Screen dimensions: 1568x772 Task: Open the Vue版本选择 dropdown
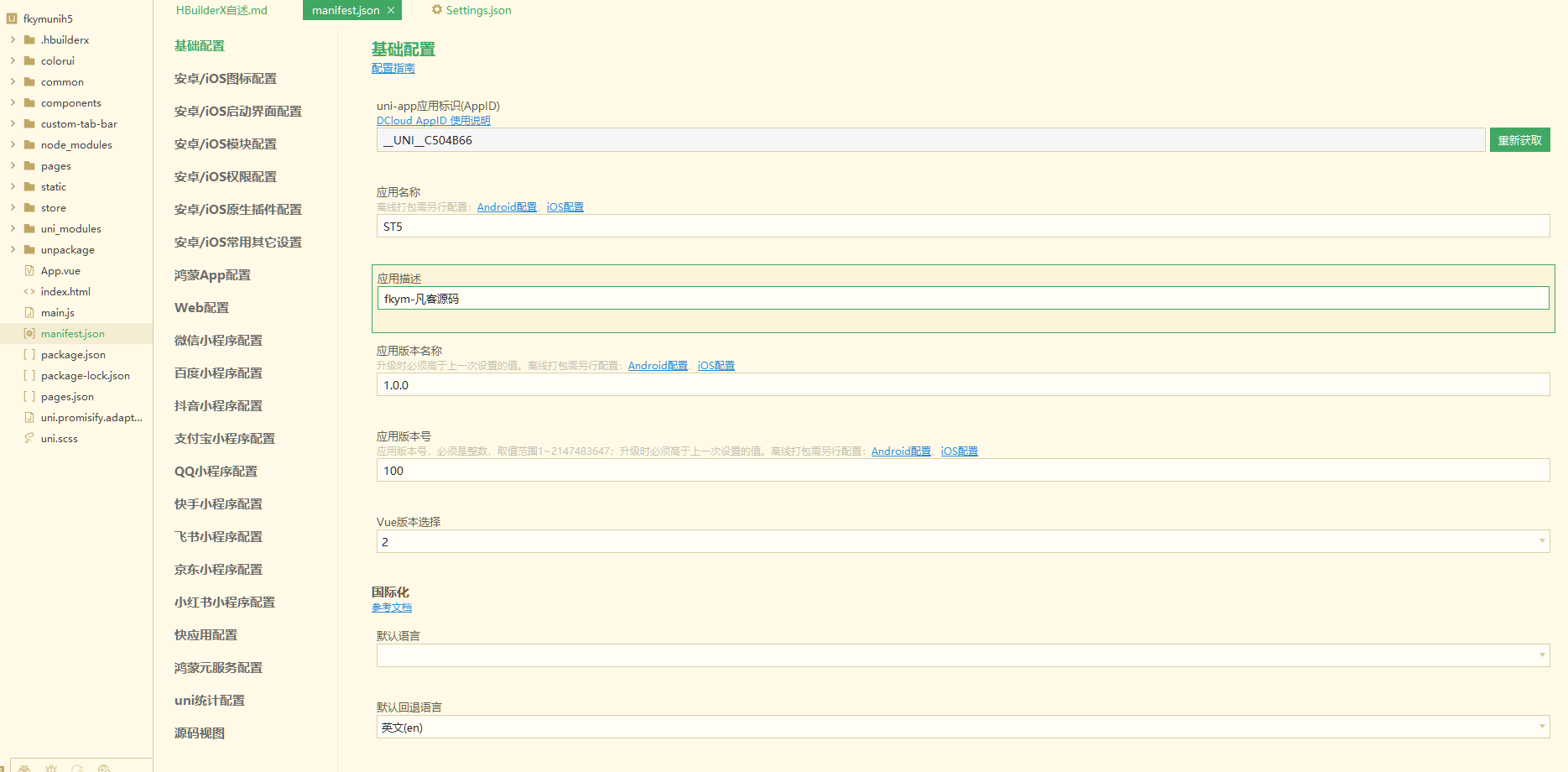(x=1542, y=541)
